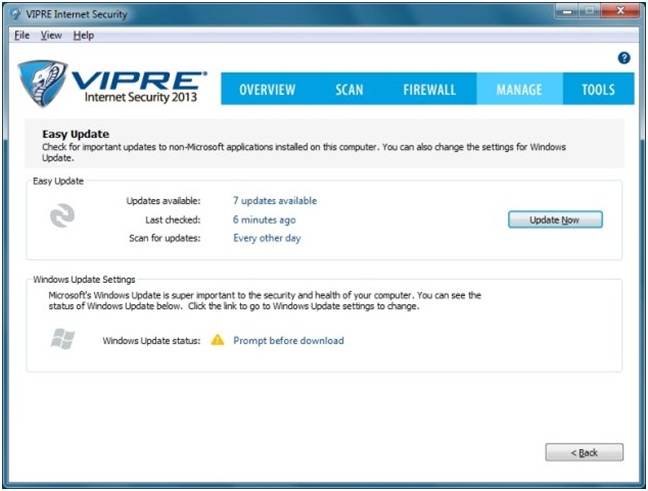Click the 6 minutes ago link
Screen dimensions: 648x491
coord(264,220)
